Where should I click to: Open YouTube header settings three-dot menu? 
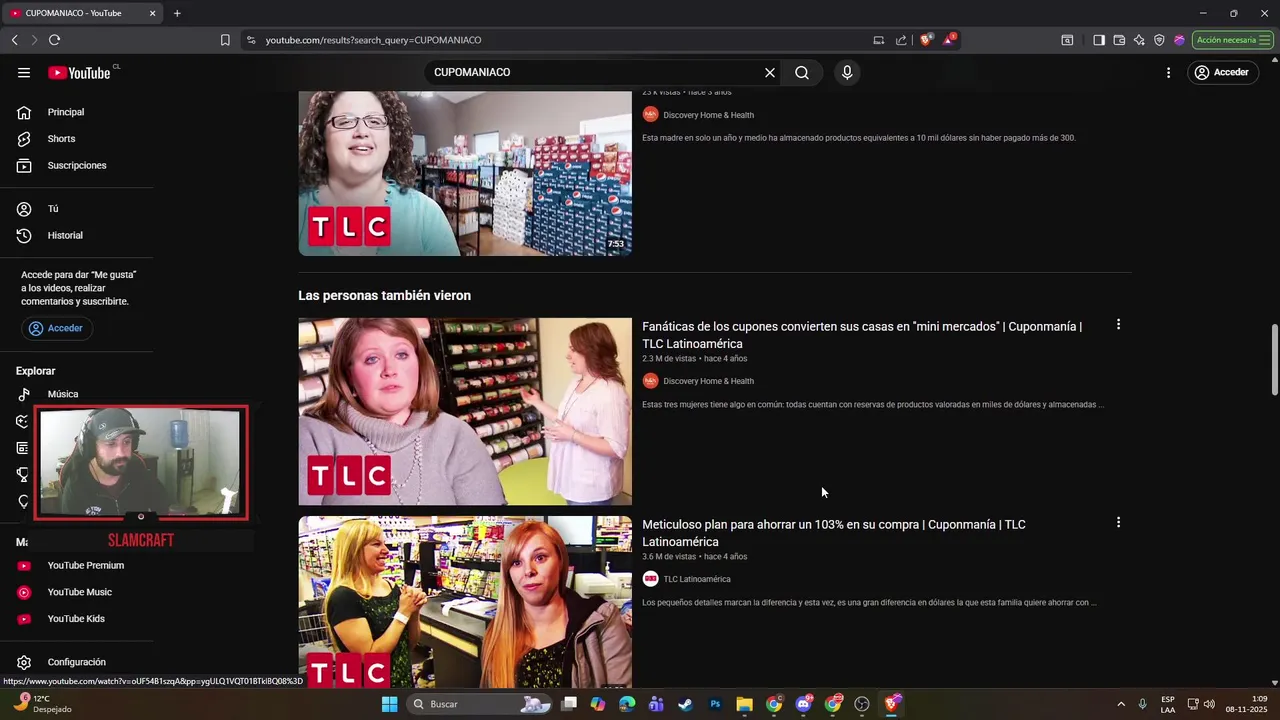pos(1168,72)
